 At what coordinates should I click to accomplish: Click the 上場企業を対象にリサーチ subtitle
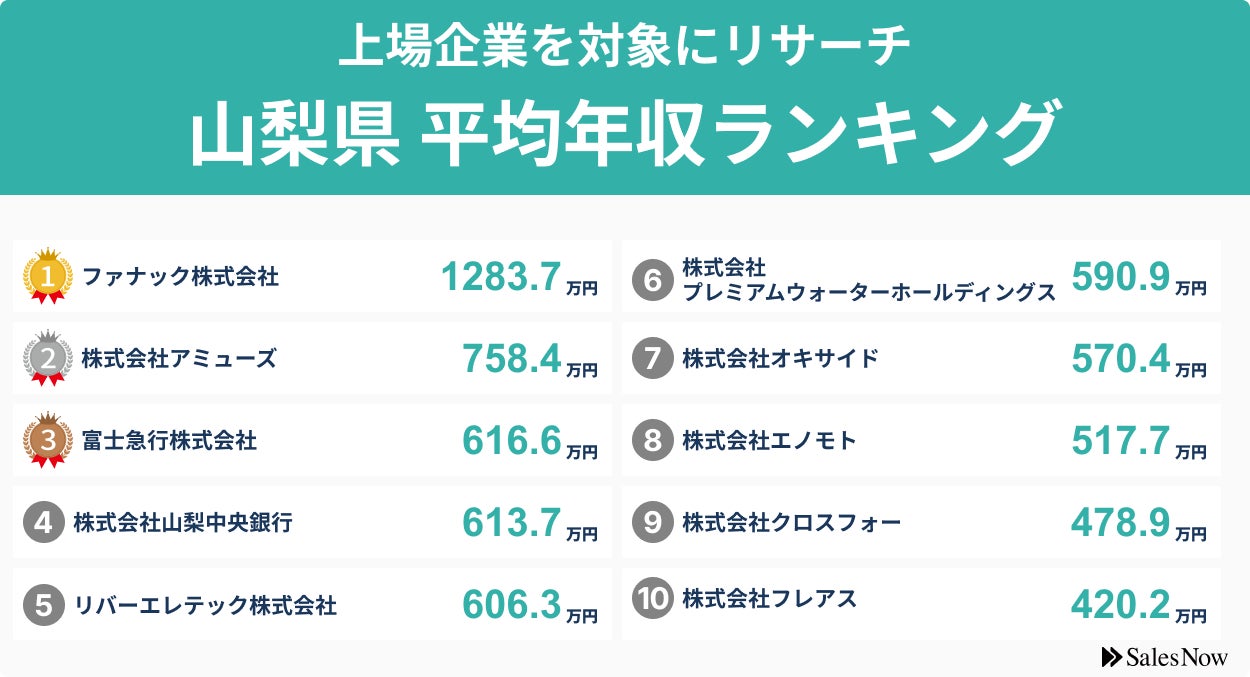pos(624,48)
